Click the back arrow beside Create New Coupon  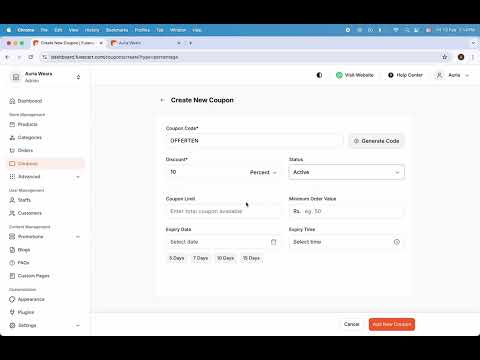click(x=162, y=100)
